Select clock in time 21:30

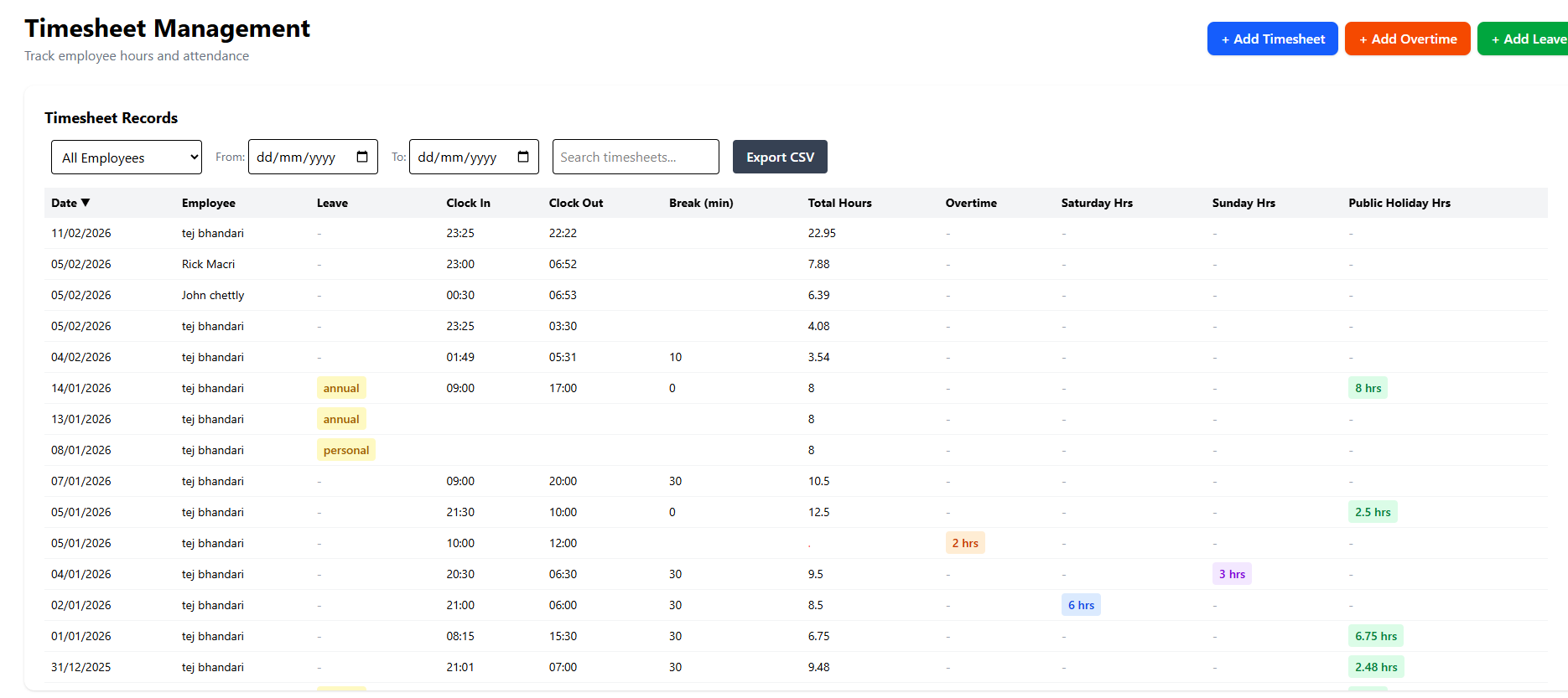pyautogui.click(x=460, y=512)
